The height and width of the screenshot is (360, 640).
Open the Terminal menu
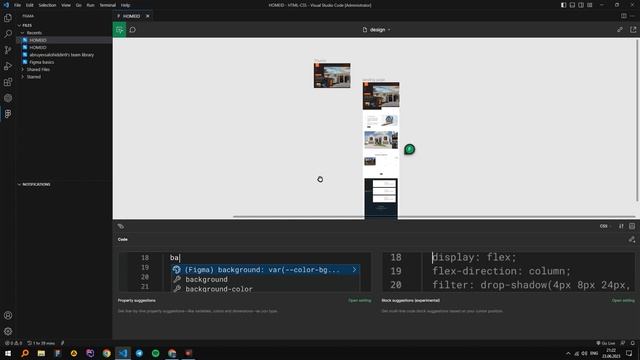(x=108, y=5)
